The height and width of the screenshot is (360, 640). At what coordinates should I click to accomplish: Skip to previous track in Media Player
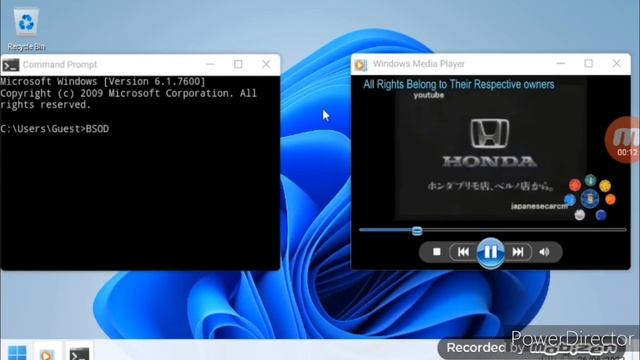click(463, 252)
